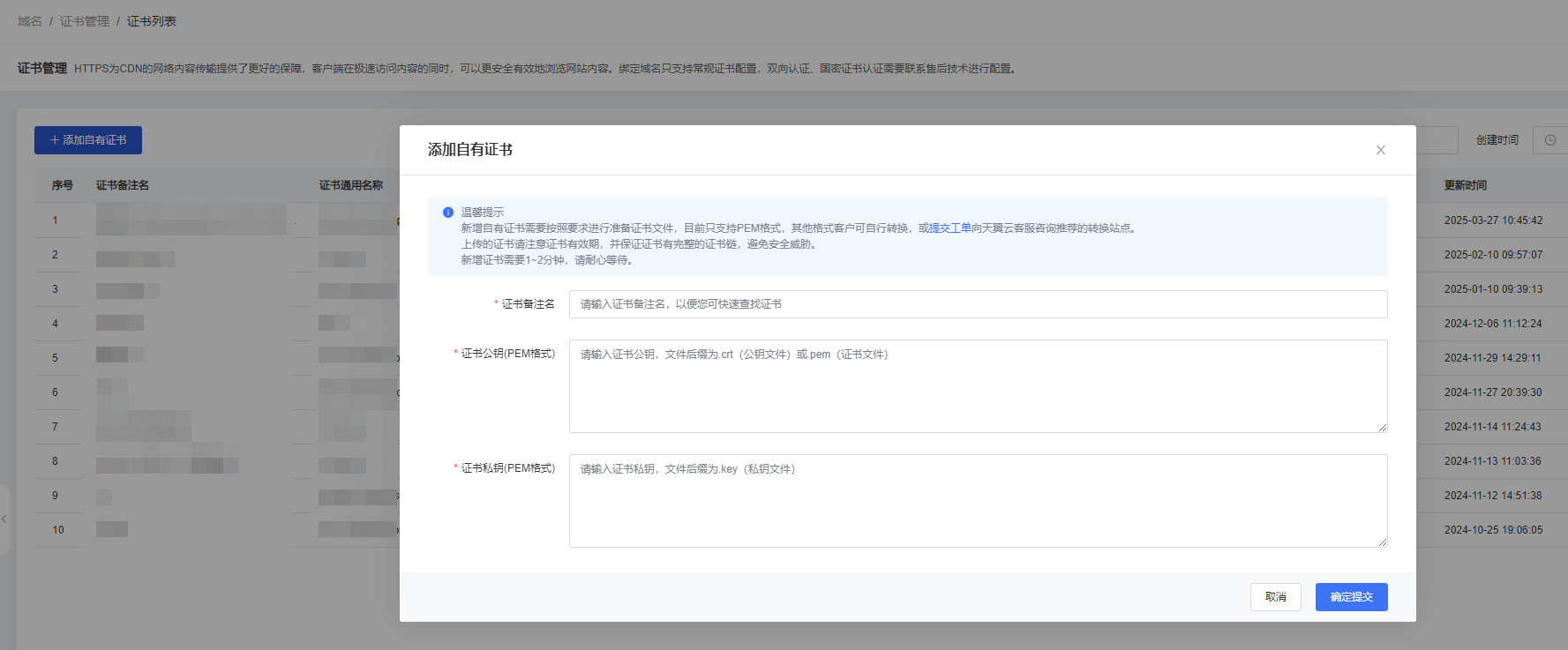Focus the 证书公钥(PEM格式) textarea
This screenshot has height=650, width=1568.
[978, 386]
